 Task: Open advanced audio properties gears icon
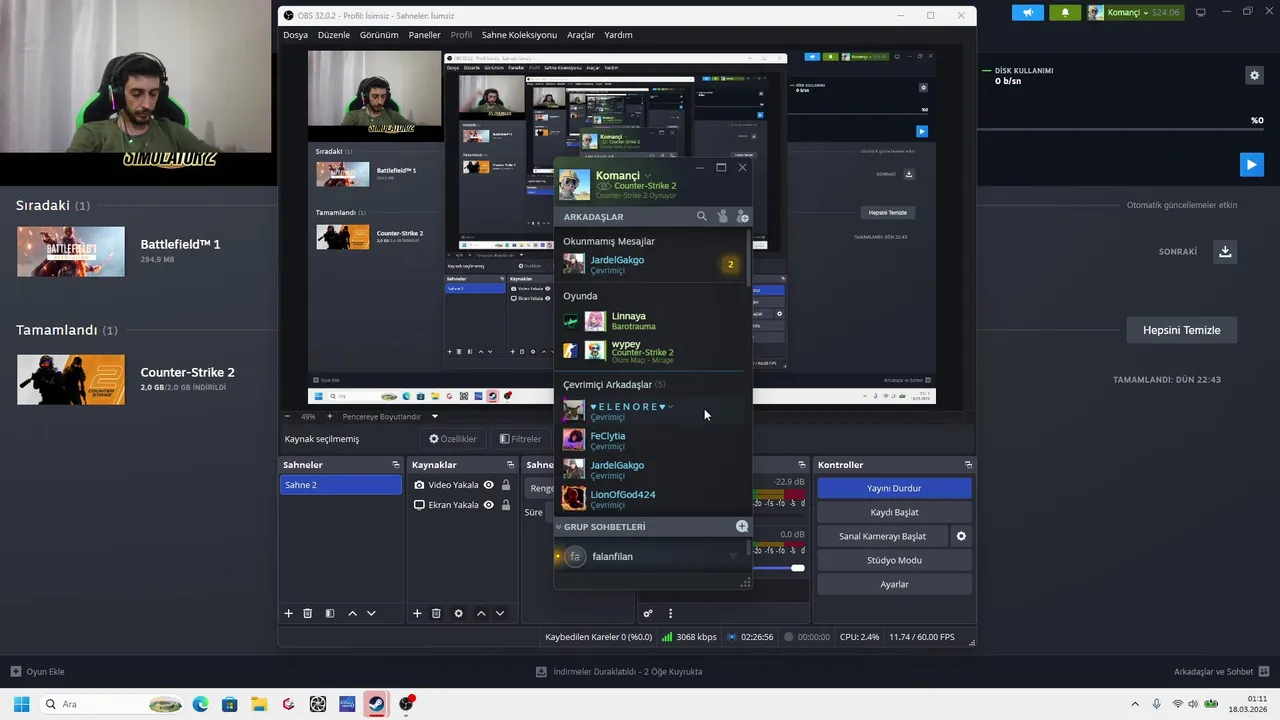(648, 613)
